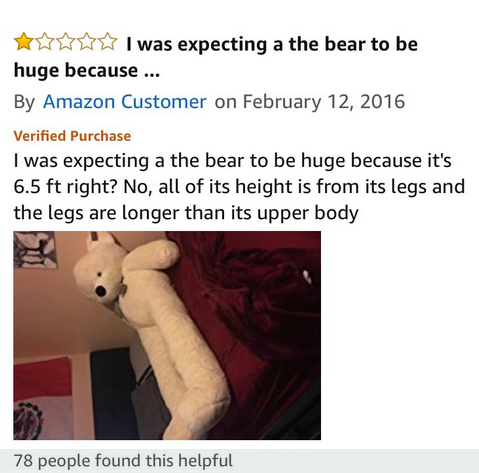Viewport: 479px width, 473px height.
Task: Click the flag emblem in the photo
Action: click(28, 421)
